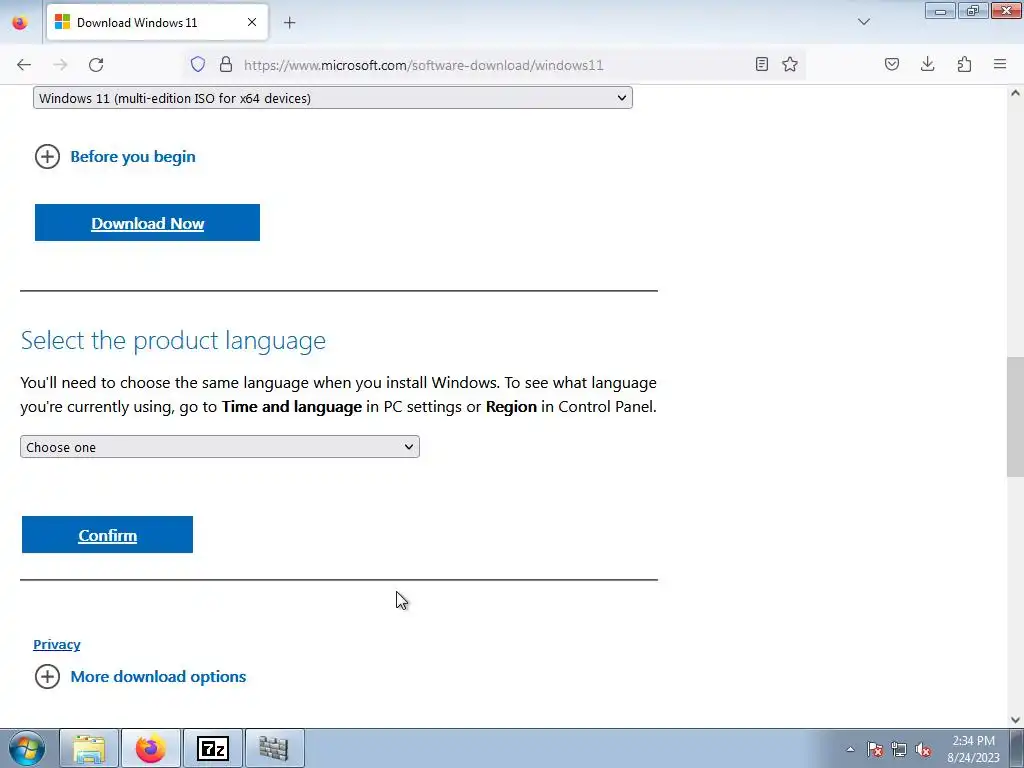
Task: Show hidden system tray icons
Action: (x=850, y=750)
